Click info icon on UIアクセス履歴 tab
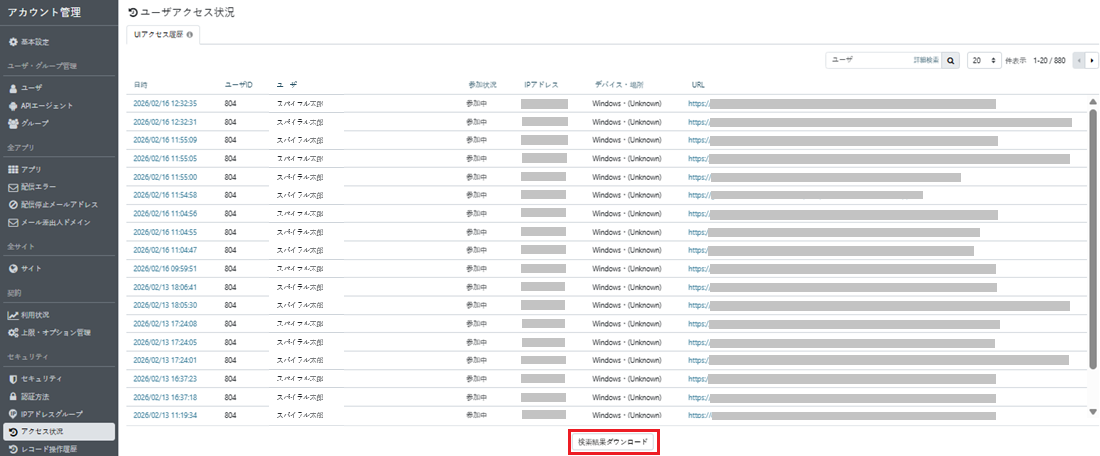 point(190,35)
